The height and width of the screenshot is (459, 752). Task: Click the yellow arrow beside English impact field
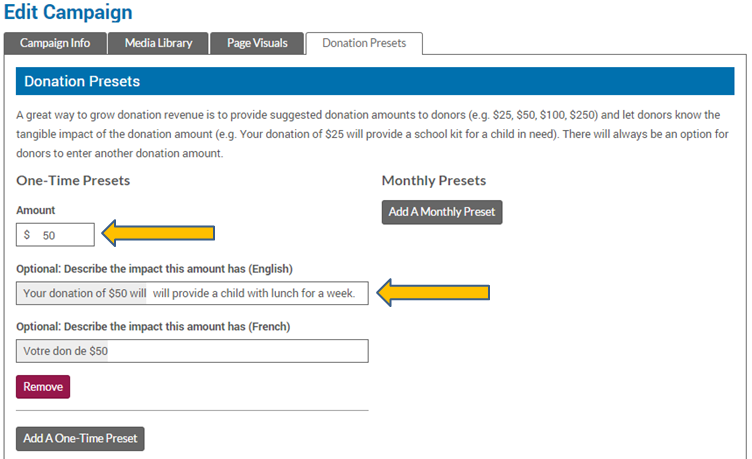(440, 293)
